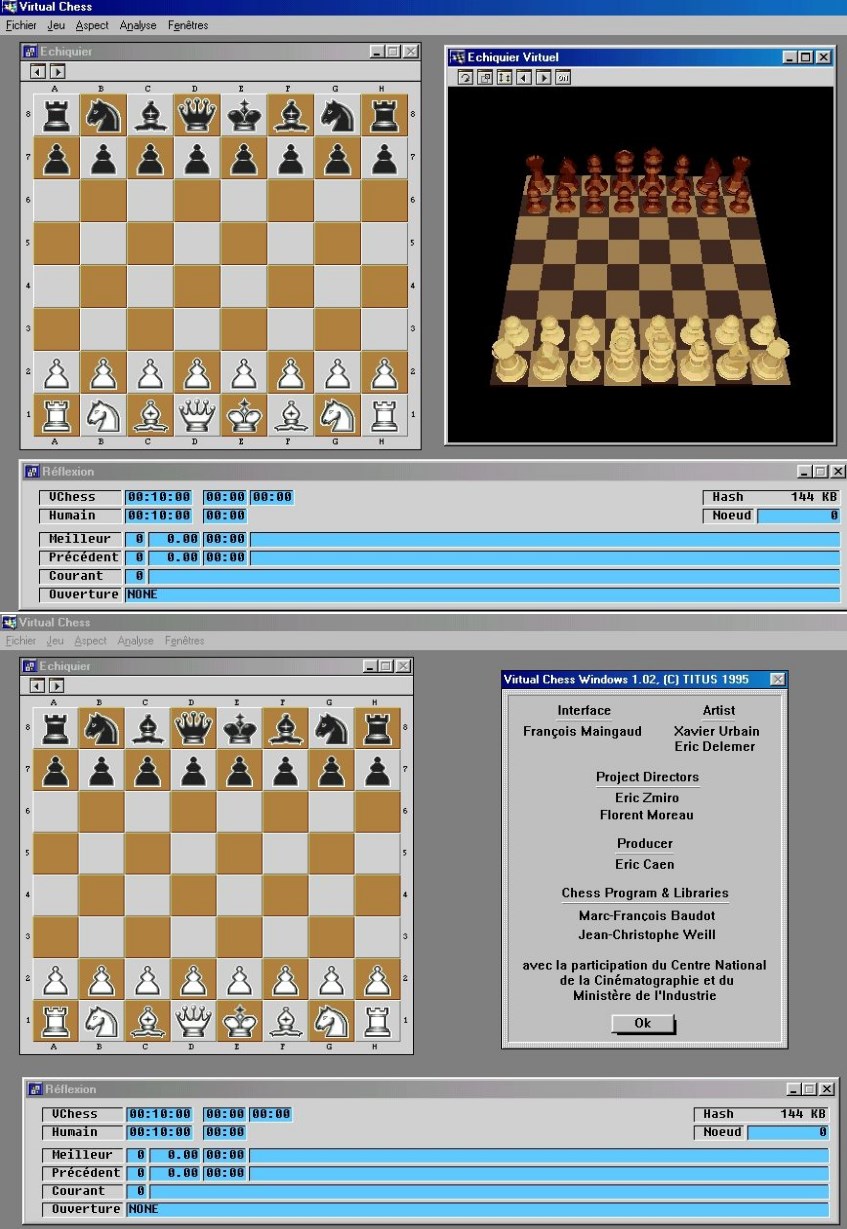The height and width of the screenshot is (1229, 847).
Task: Open the Aspect menu in the upper menu bar
Action: (92, 25)
